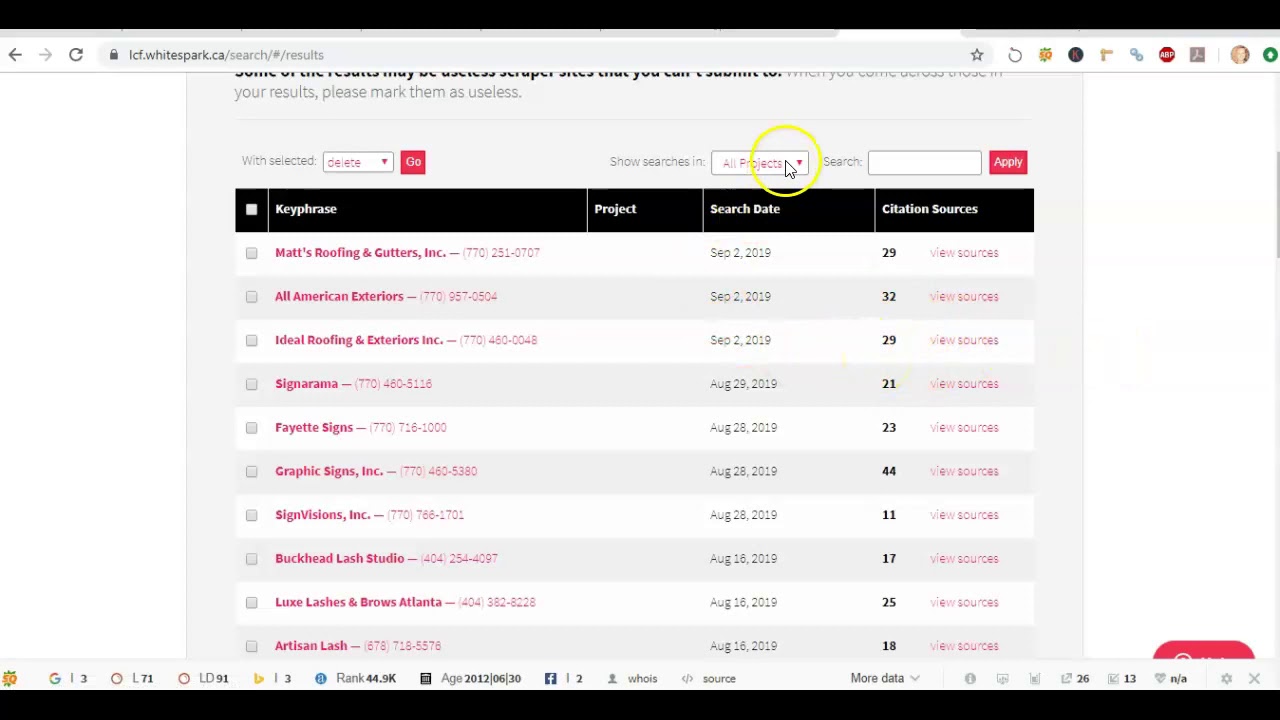The height and width of the screenshot is (720, 1280).
Task: Click the browser forward arrow
Action: 45,55
